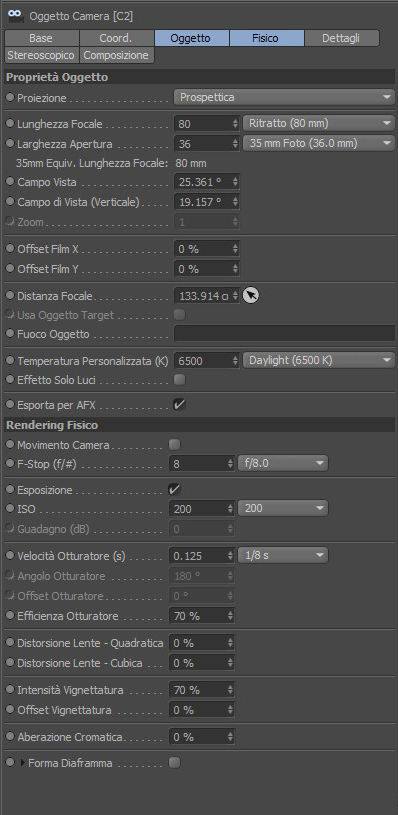Click the Efficienza Otturatore field (70 %)
Screen dimensions: 398x815
[198, 616]
